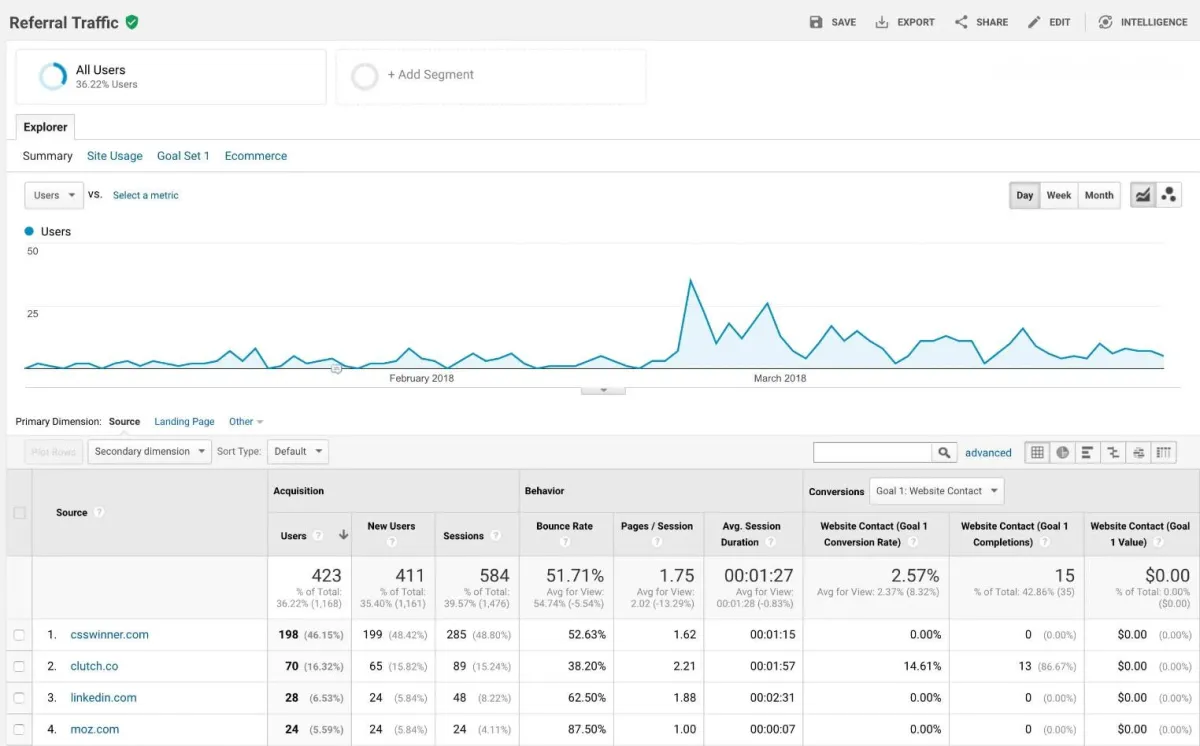
Task: Open the Explorer tab
Action: [46, 127]
